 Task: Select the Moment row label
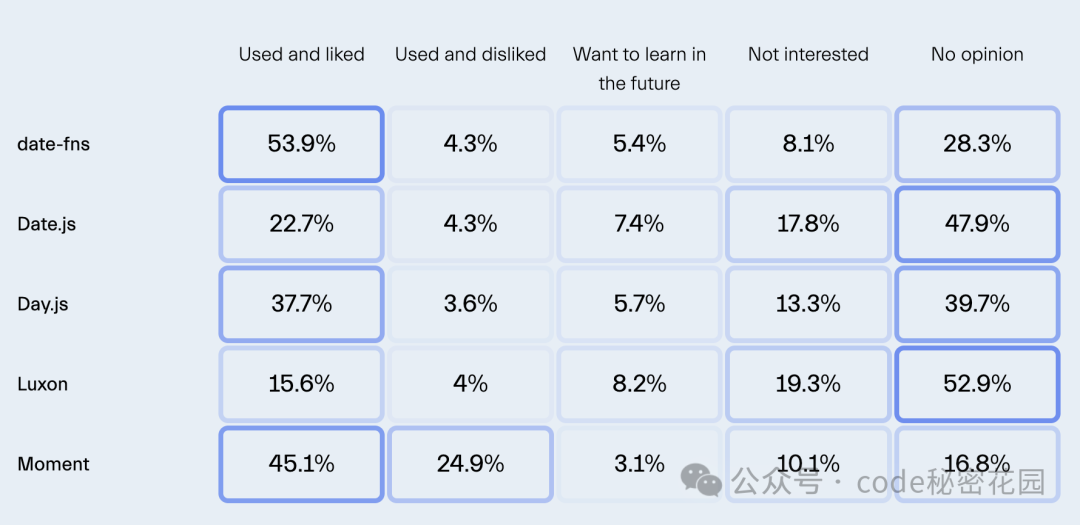coord(54,464)
